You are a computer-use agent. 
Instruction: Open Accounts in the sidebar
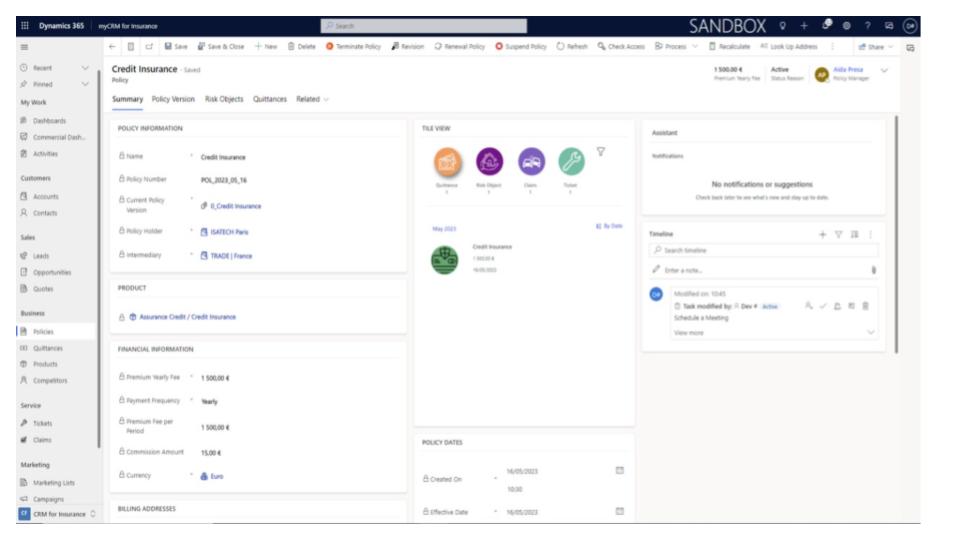click(x=45, y=197)
